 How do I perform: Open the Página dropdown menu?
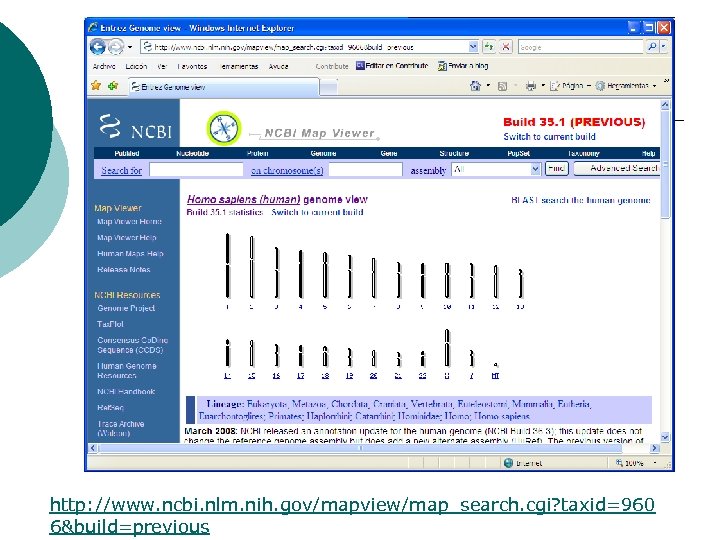coord(570,85)
